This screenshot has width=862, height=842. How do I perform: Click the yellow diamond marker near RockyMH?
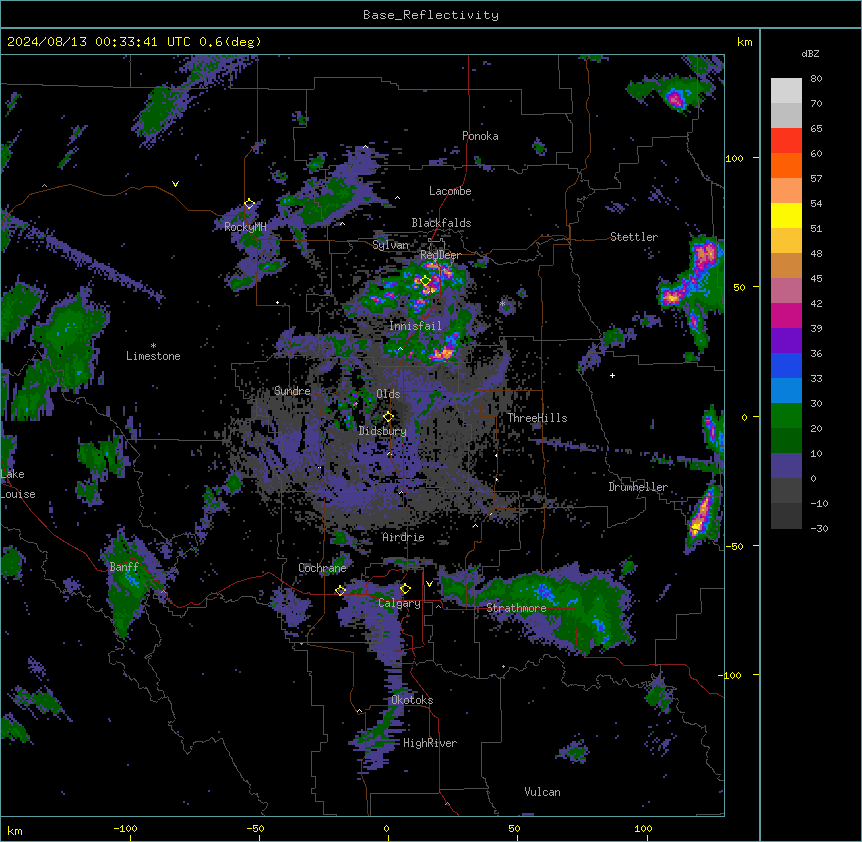point(250,204)
